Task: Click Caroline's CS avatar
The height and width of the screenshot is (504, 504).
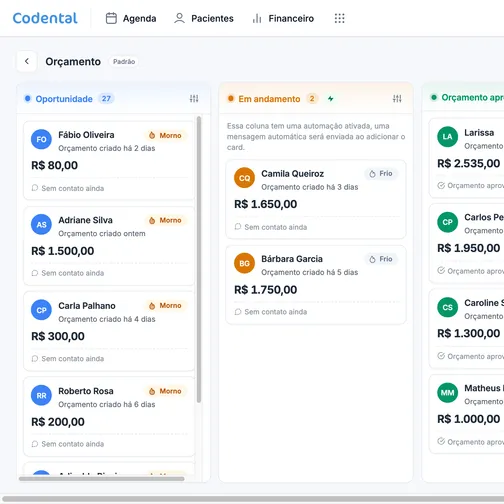Action: click(447, 307)
